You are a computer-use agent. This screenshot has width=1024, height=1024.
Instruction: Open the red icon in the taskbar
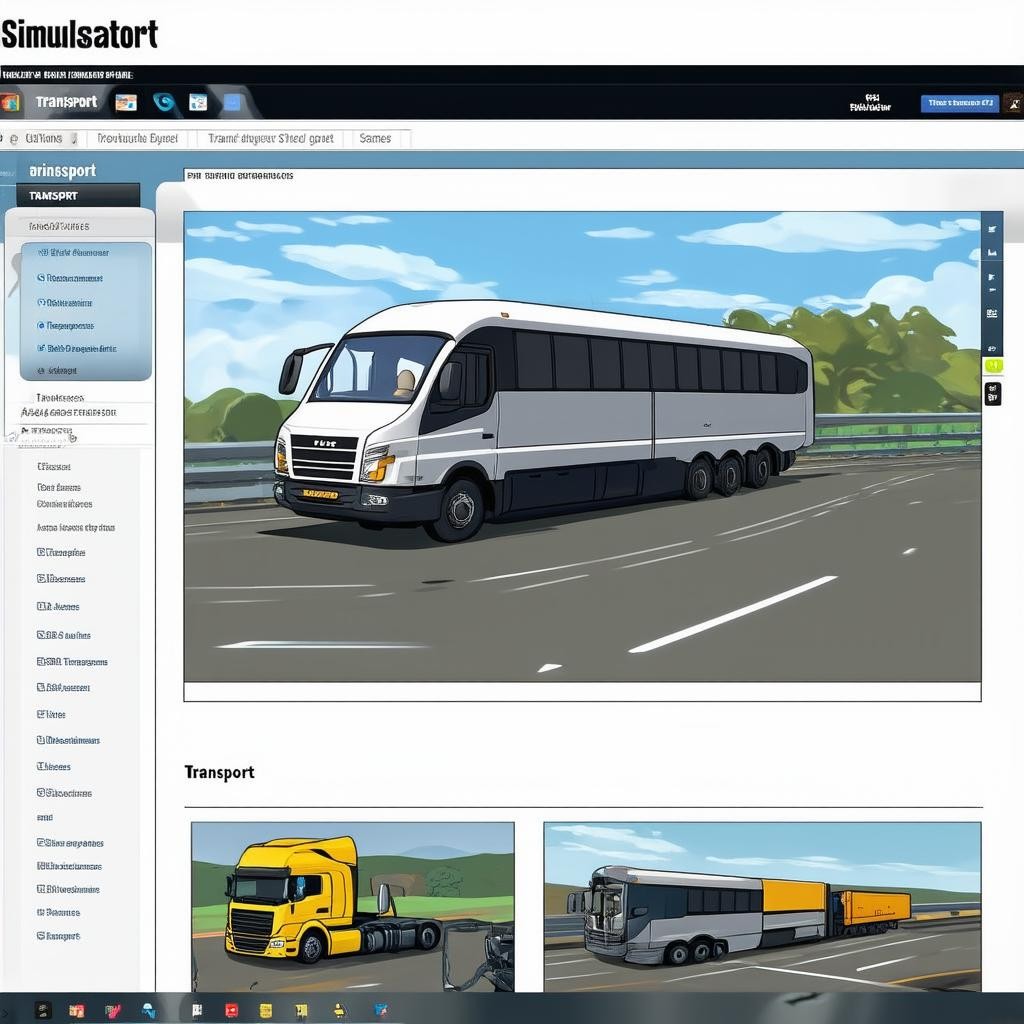tap(232, 1010)
